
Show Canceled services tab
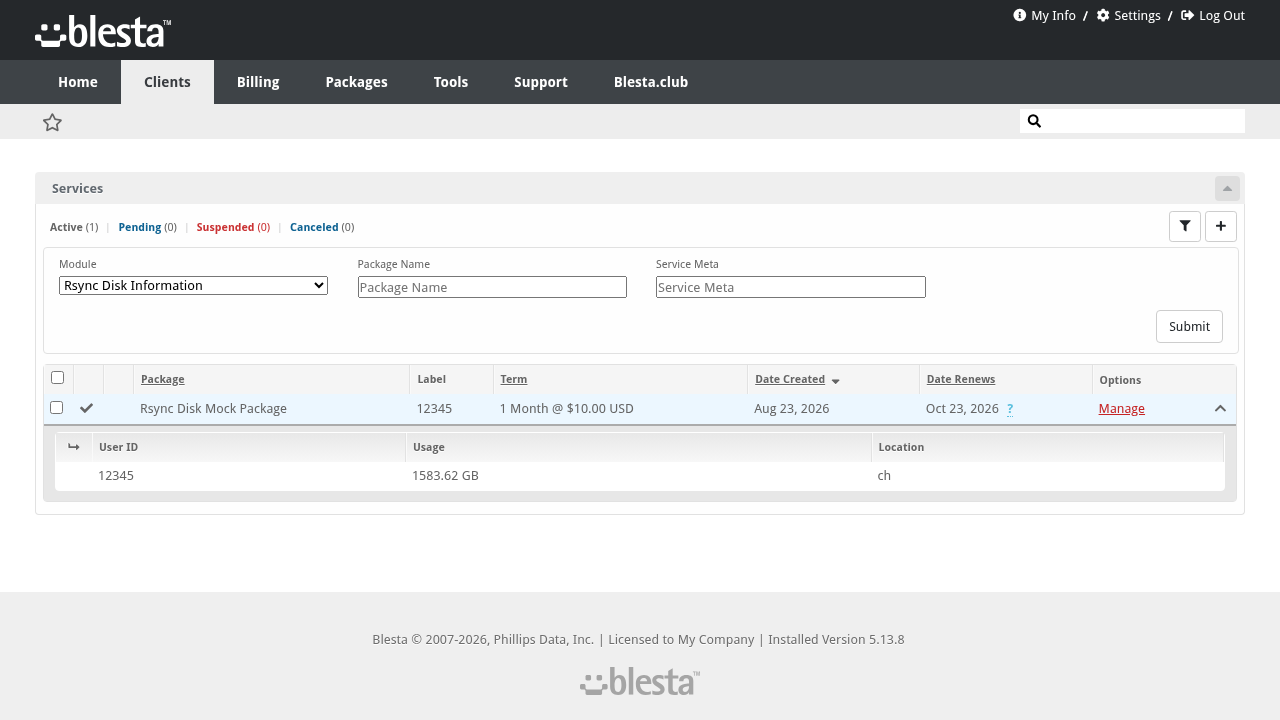coord(322,227)
